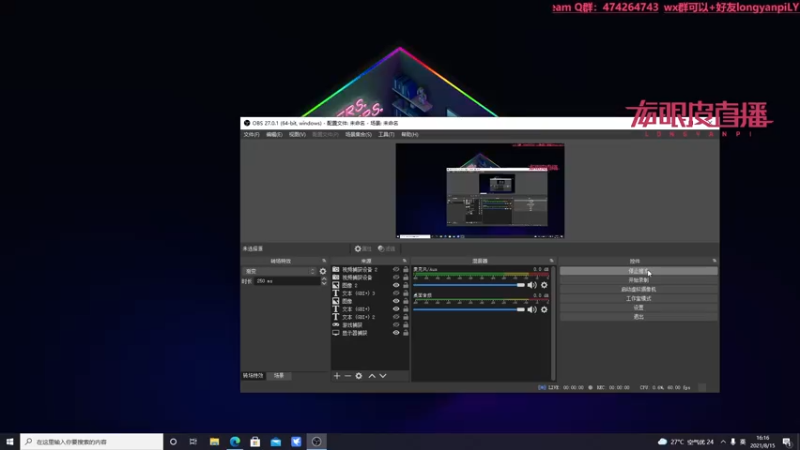Open the transition type dropdown

(x=280, y=271)
